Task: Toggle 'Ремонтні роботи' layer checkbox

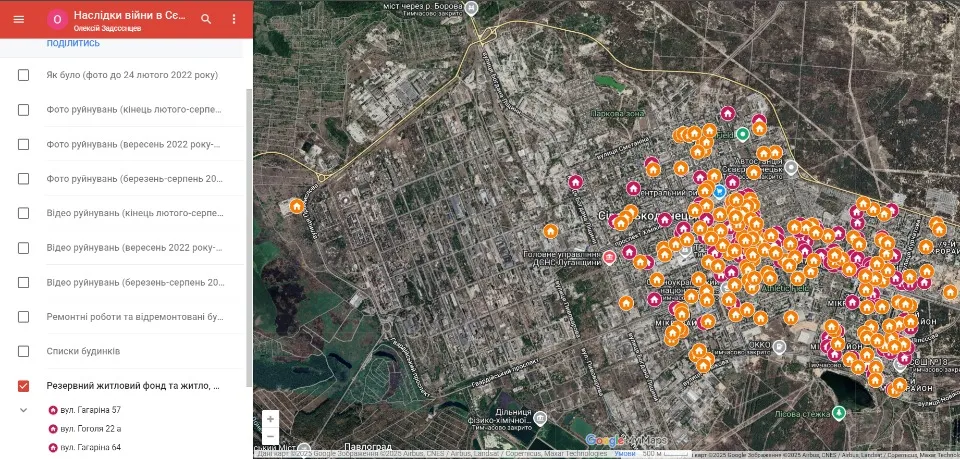Action: pos(23,317)
